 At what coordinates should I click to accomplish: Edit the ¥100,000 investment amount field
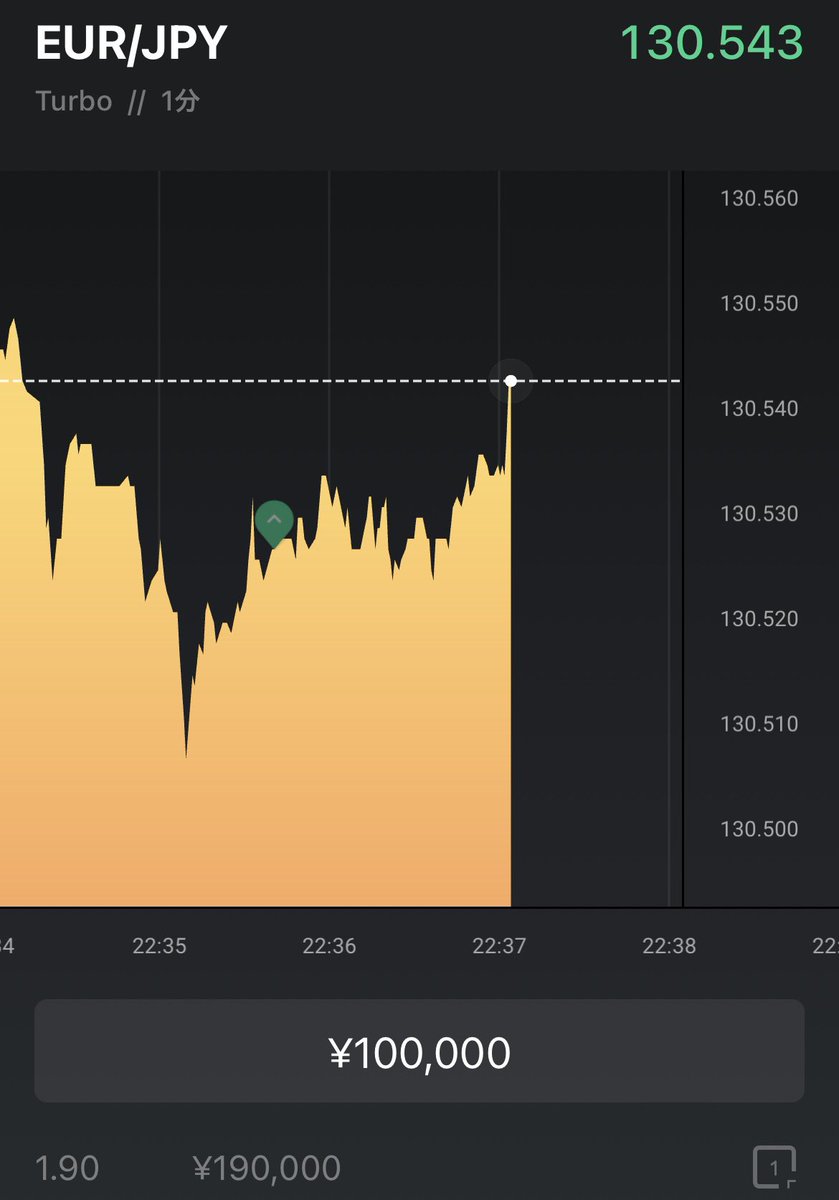pyautogui.click(x=419, y=1051)
